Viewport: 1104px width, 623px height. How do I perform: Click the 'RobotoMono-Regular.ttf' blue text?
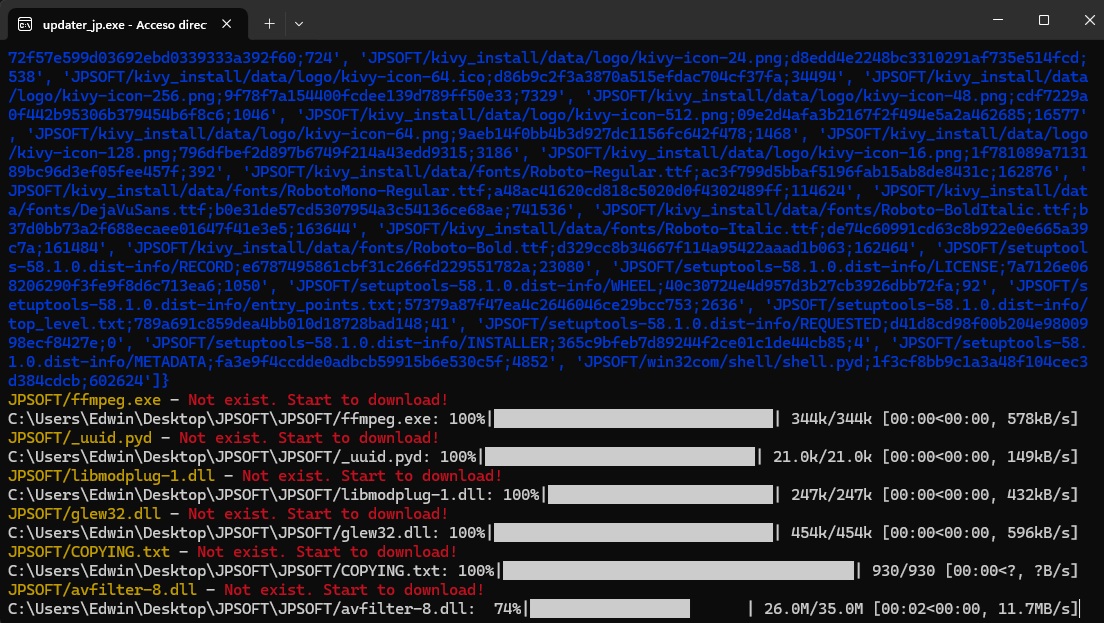pos(387,191)
